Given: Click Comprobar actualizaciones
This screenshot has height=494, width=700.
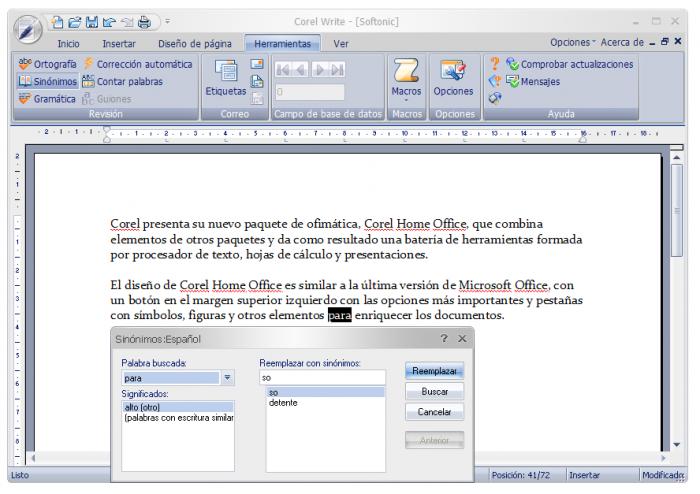Looking at the screenshot, I should click(570, 64).
